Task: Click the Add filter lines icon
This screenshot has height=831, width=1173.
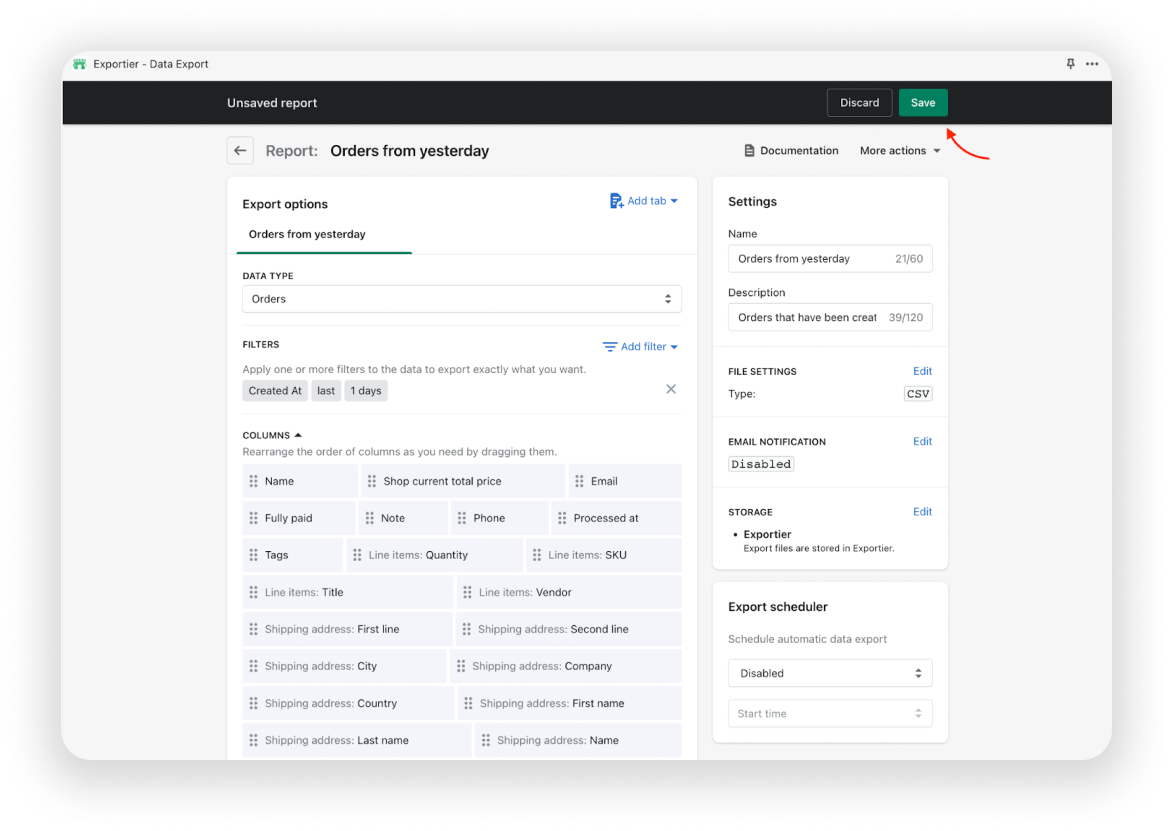Action: [x=610, y=346]
